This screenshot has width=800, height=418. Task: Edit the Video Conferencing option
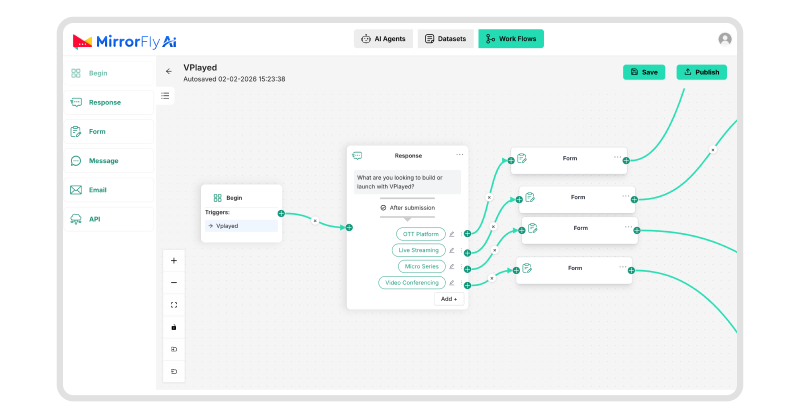tap(452, 283)
